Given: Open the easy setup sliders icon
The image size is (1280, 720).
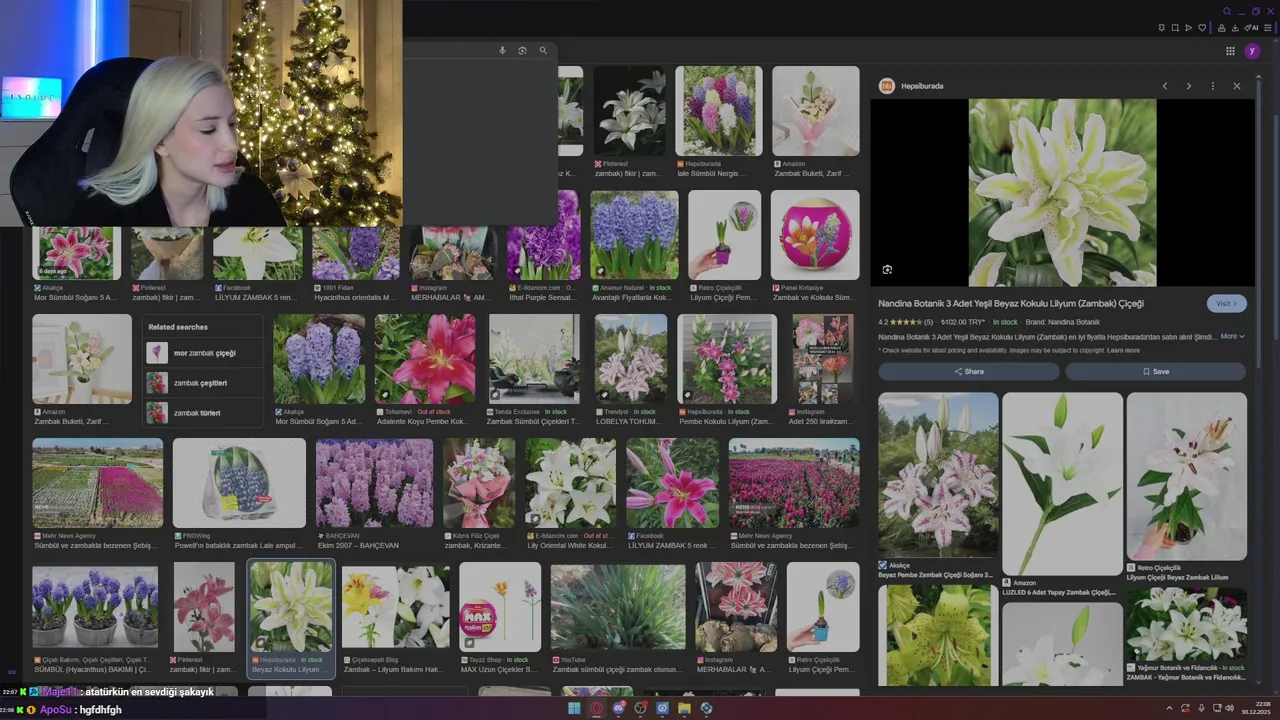Looking at the screenshot, I should 1268,28.
